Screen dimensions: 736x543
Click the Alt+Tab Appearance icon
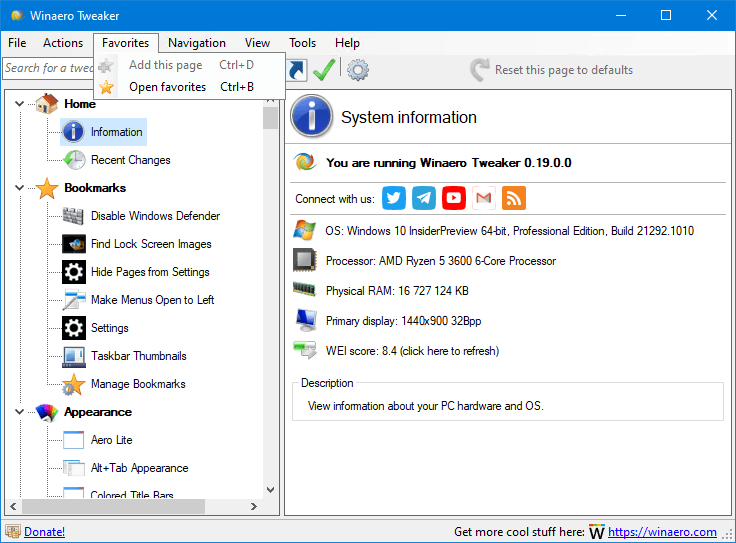(x=74, y=468)
